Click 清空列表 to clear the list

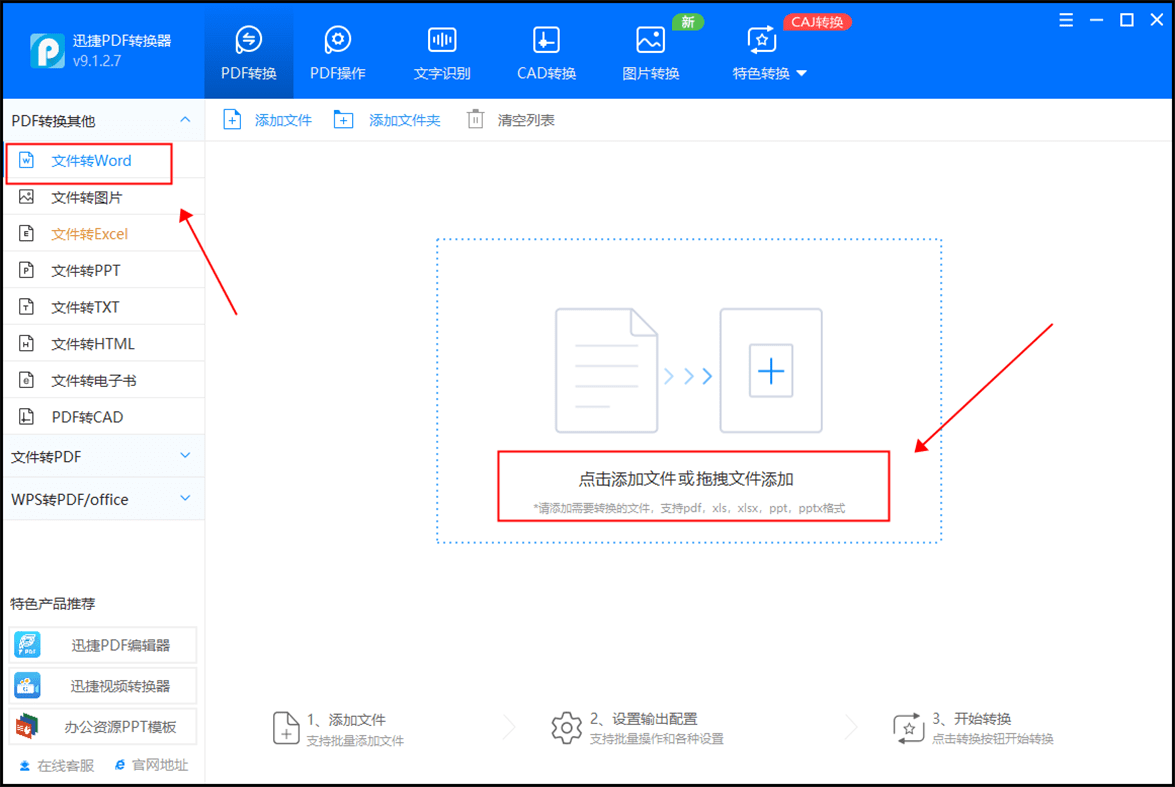point(511,119)
